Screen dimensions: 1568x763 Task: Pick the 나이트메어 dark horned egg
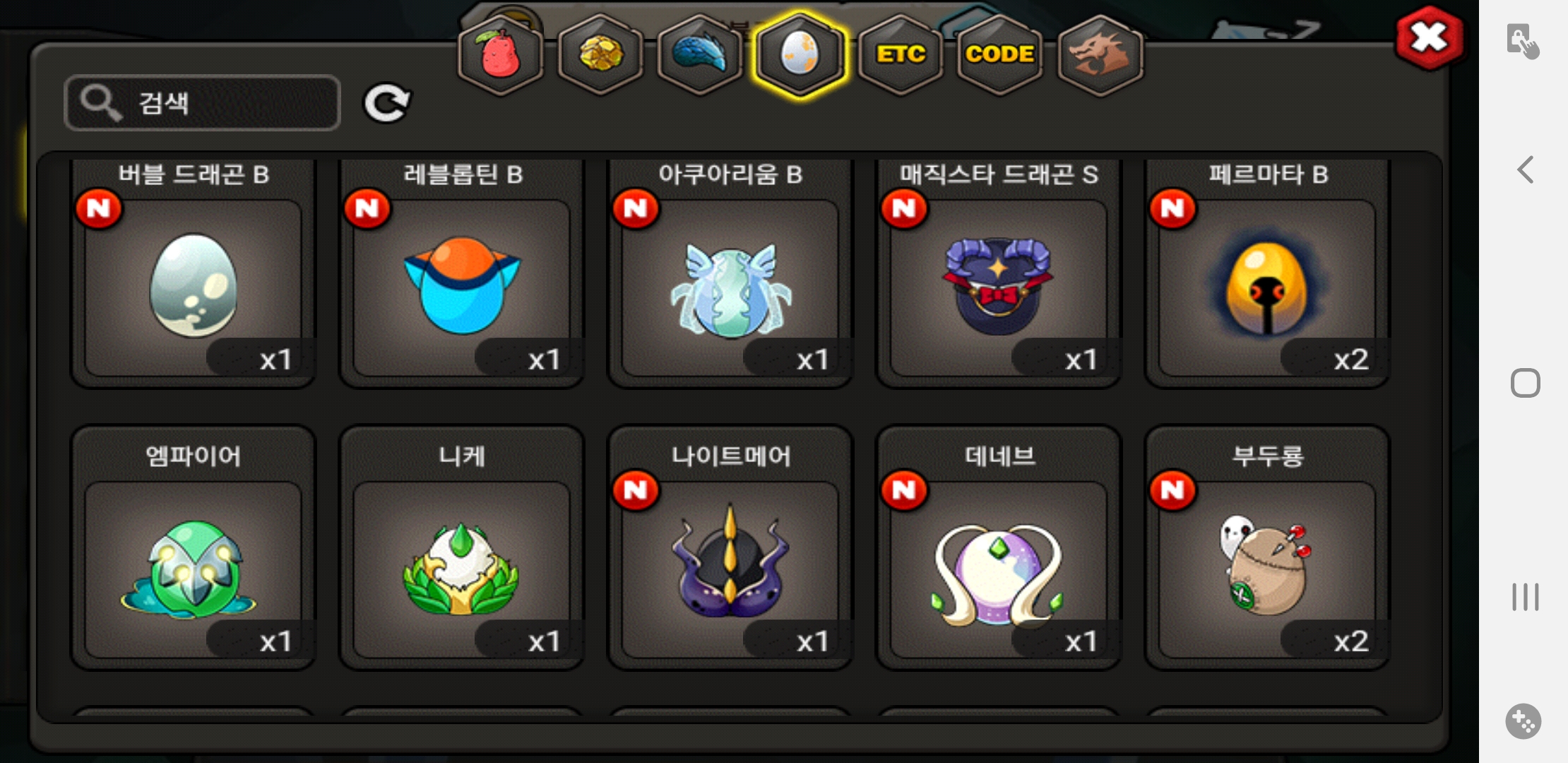tap(730, 548)
